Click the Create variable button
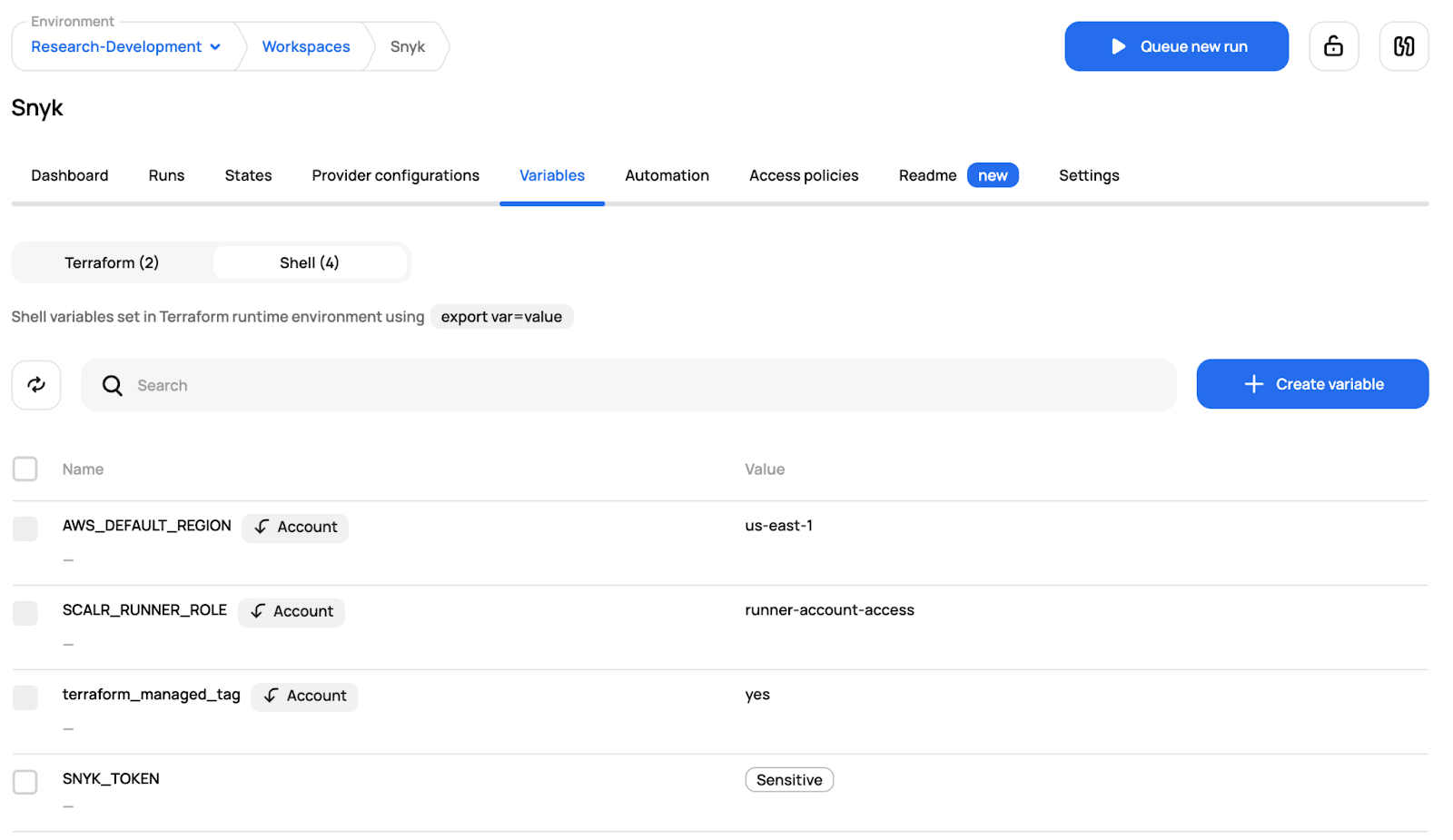The image size is (1453, 840). (1312, 384)
